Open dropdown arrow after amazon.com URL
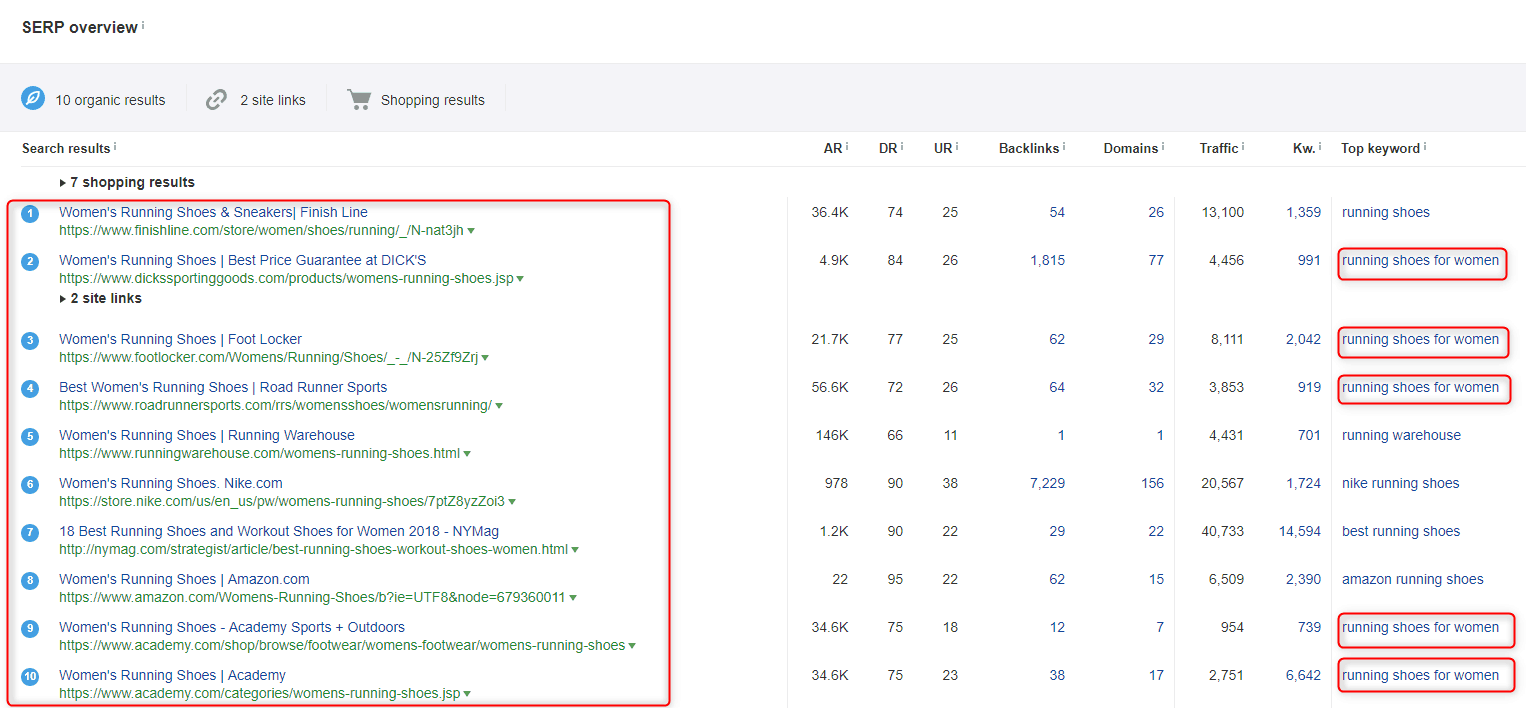This screenshot has width=1526, height=708. pyautogui.click(x=572, y=598)
